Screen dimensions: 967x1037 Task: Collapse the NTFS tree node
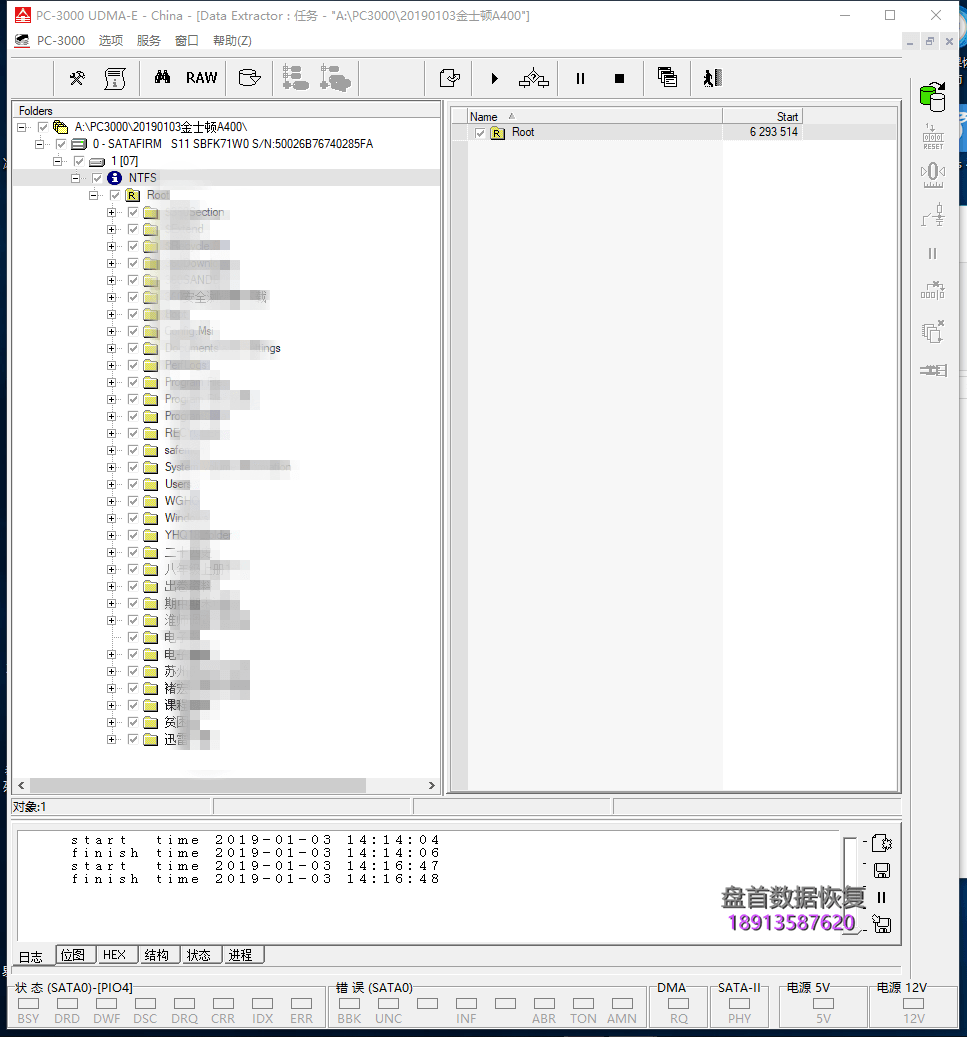(75, 178)
